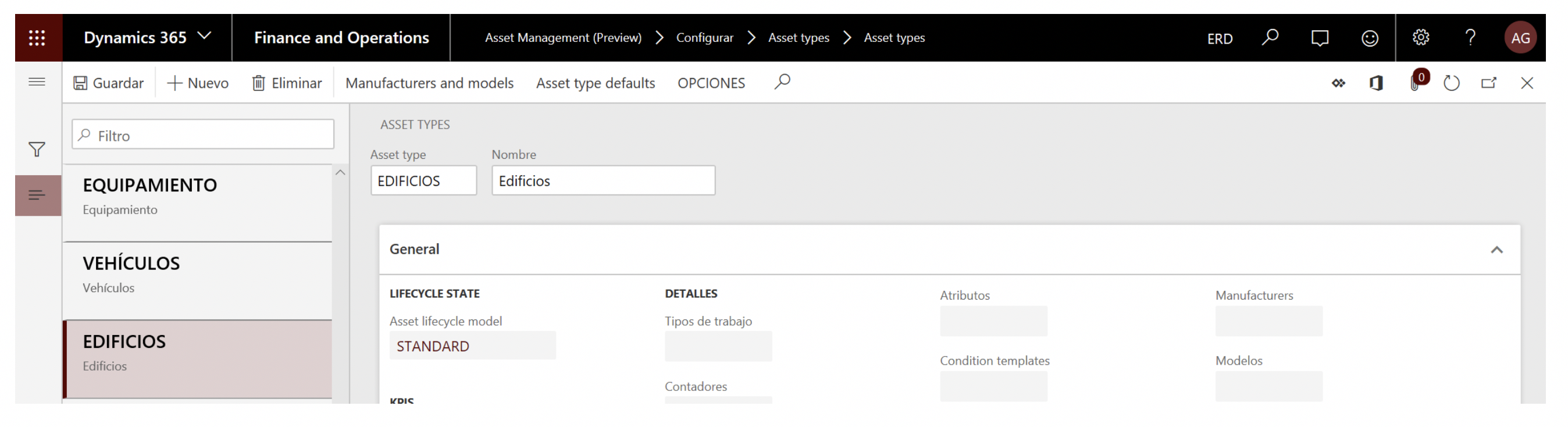Open the settings gear
The image size is (1568, 427).
click(1421, 38)
